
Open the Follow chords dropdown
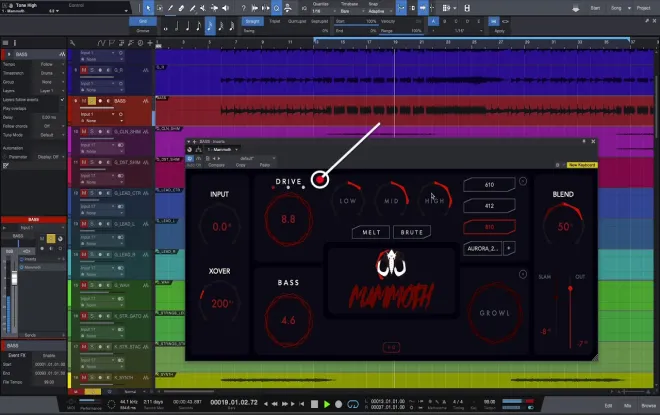[50, 126]
